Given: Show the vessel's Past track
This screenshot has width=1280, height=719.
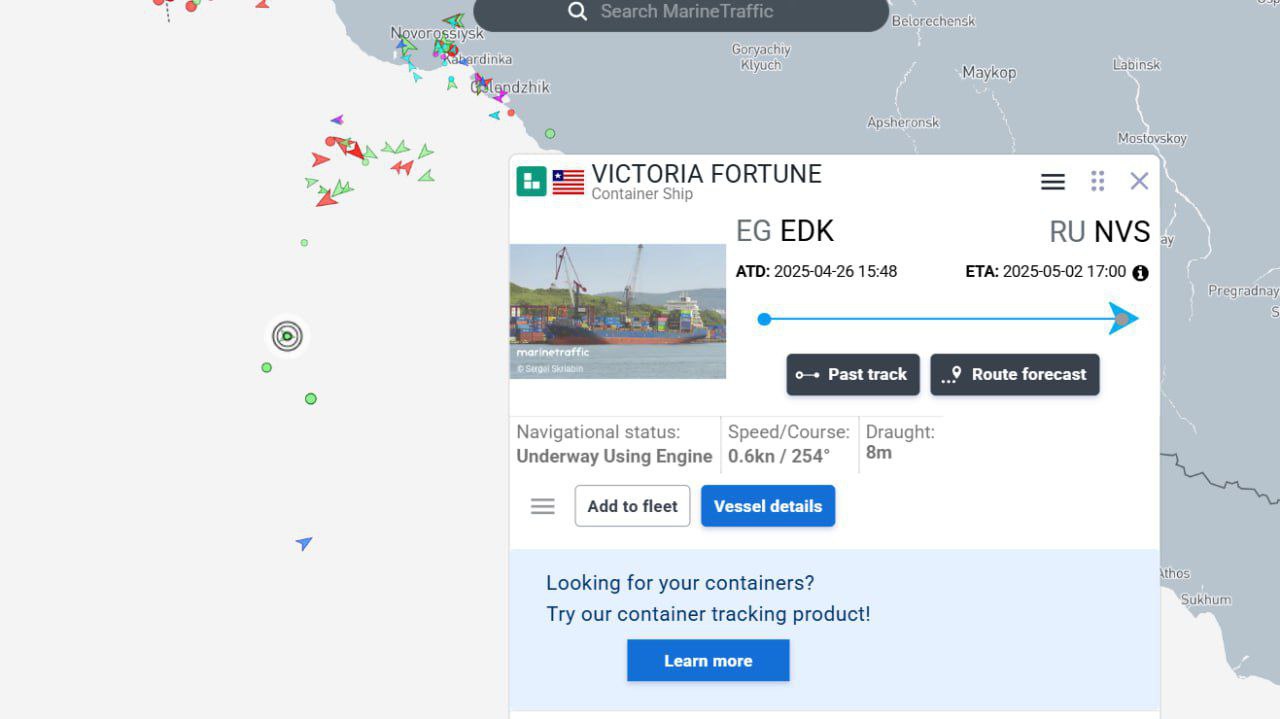Looking at the screenshot, I should 852,374.
